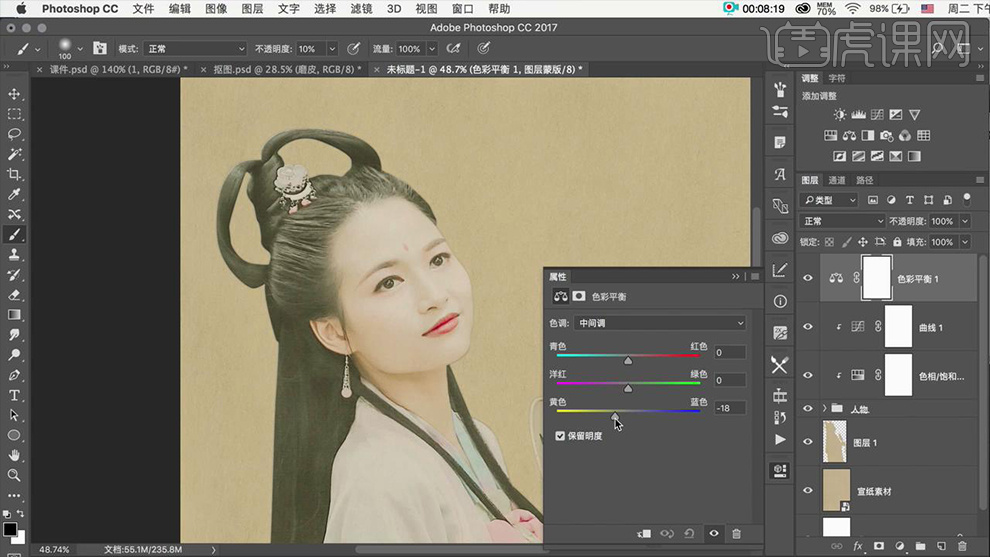Select the Eraser tool

(14, 295)
